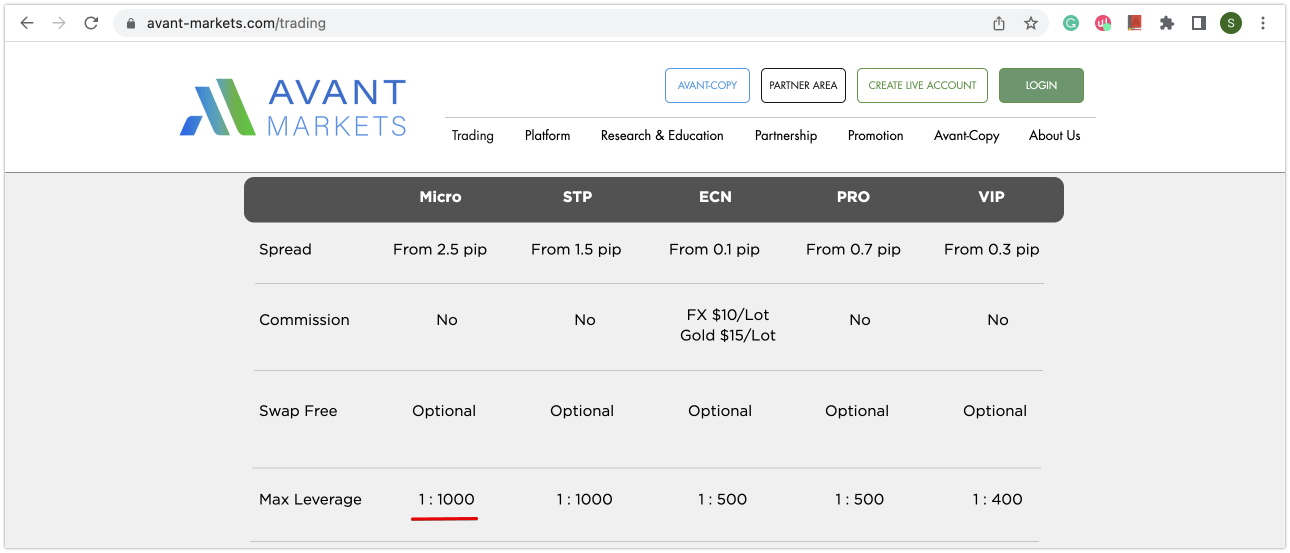Click the STP leverage '1 : 1000' value
1290x553 pixels.
[x=584, y=499]
